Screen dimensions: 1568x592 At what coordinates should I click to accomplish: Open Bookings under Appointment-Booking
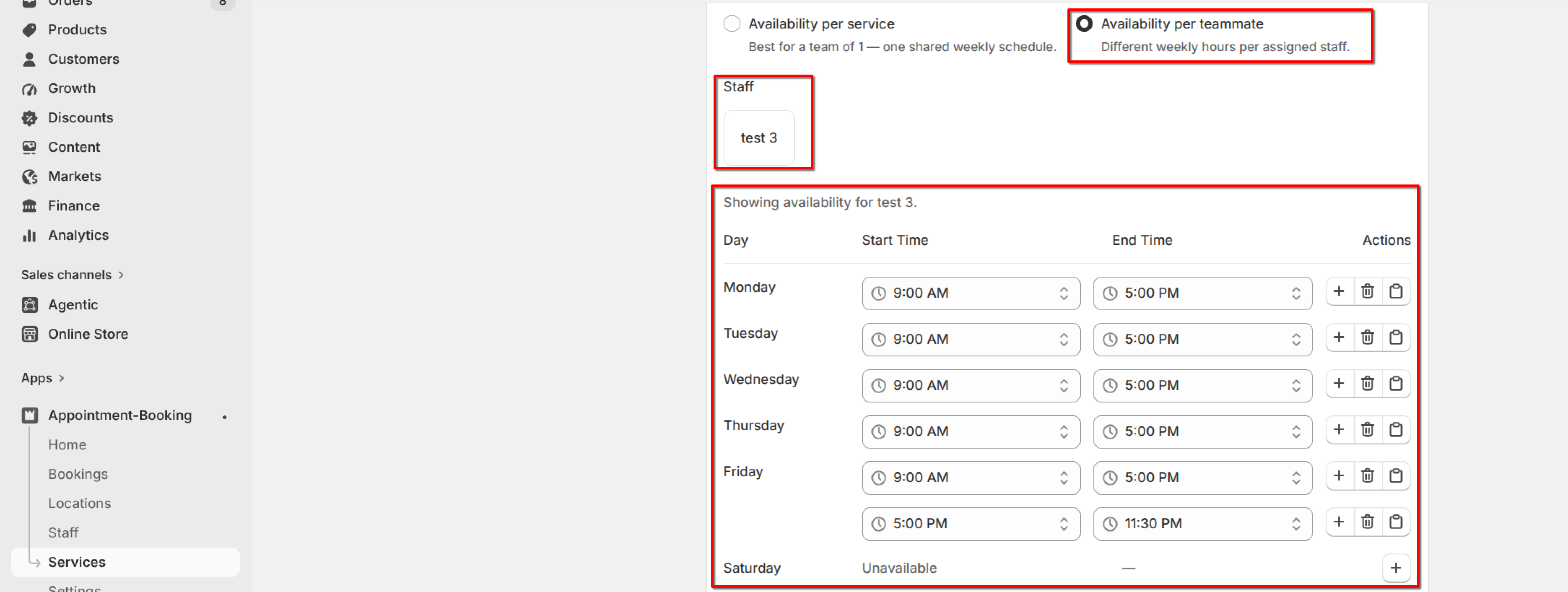78,475
